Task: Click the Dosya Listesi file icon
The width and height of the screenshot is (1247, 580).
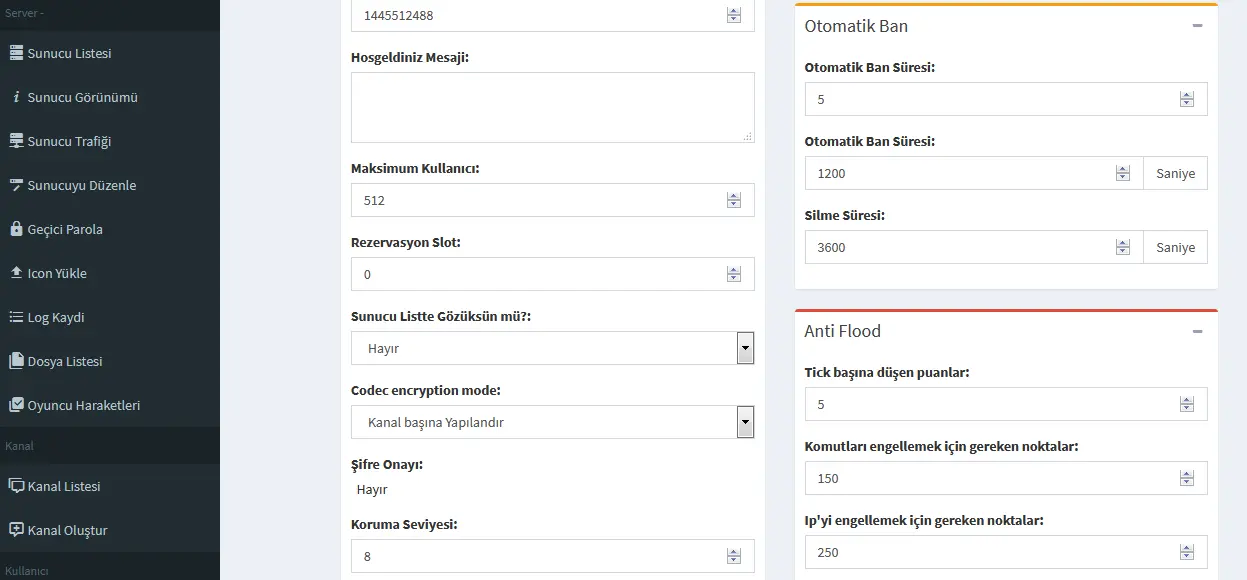Action: click(16, 361)
